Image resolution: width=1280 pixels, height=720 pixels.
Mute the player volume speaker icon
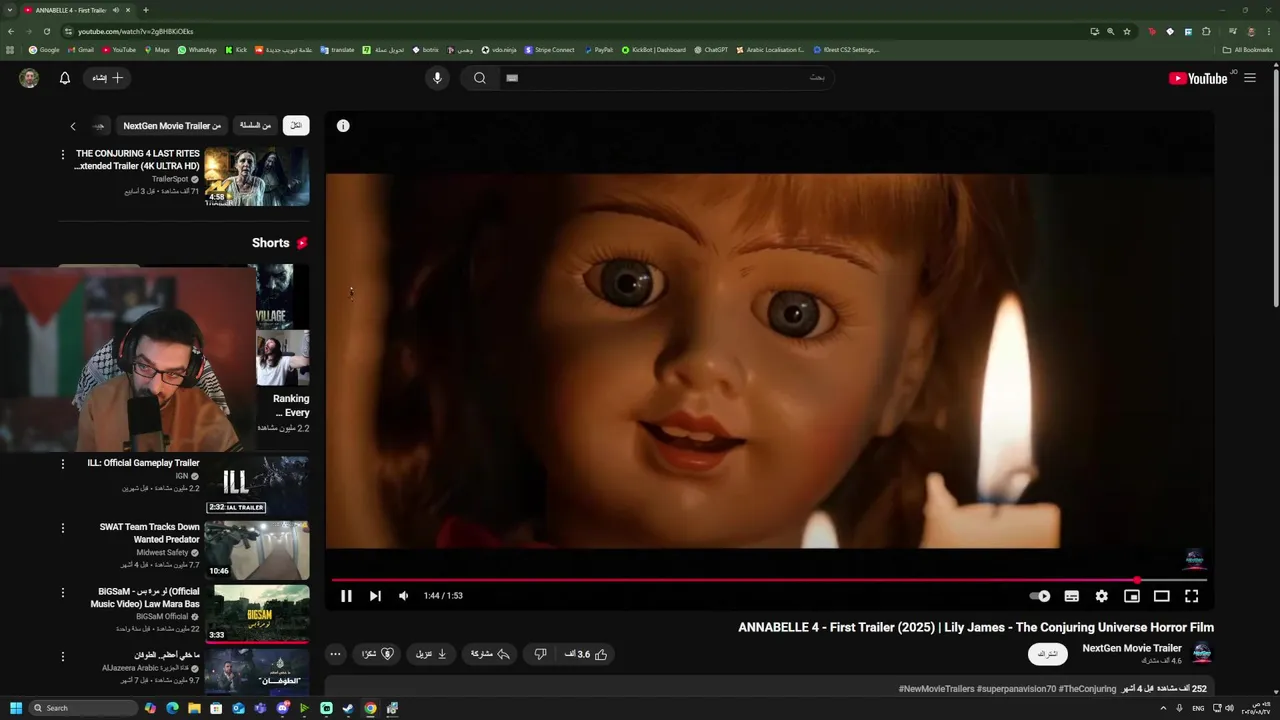(x=404, y=596)
